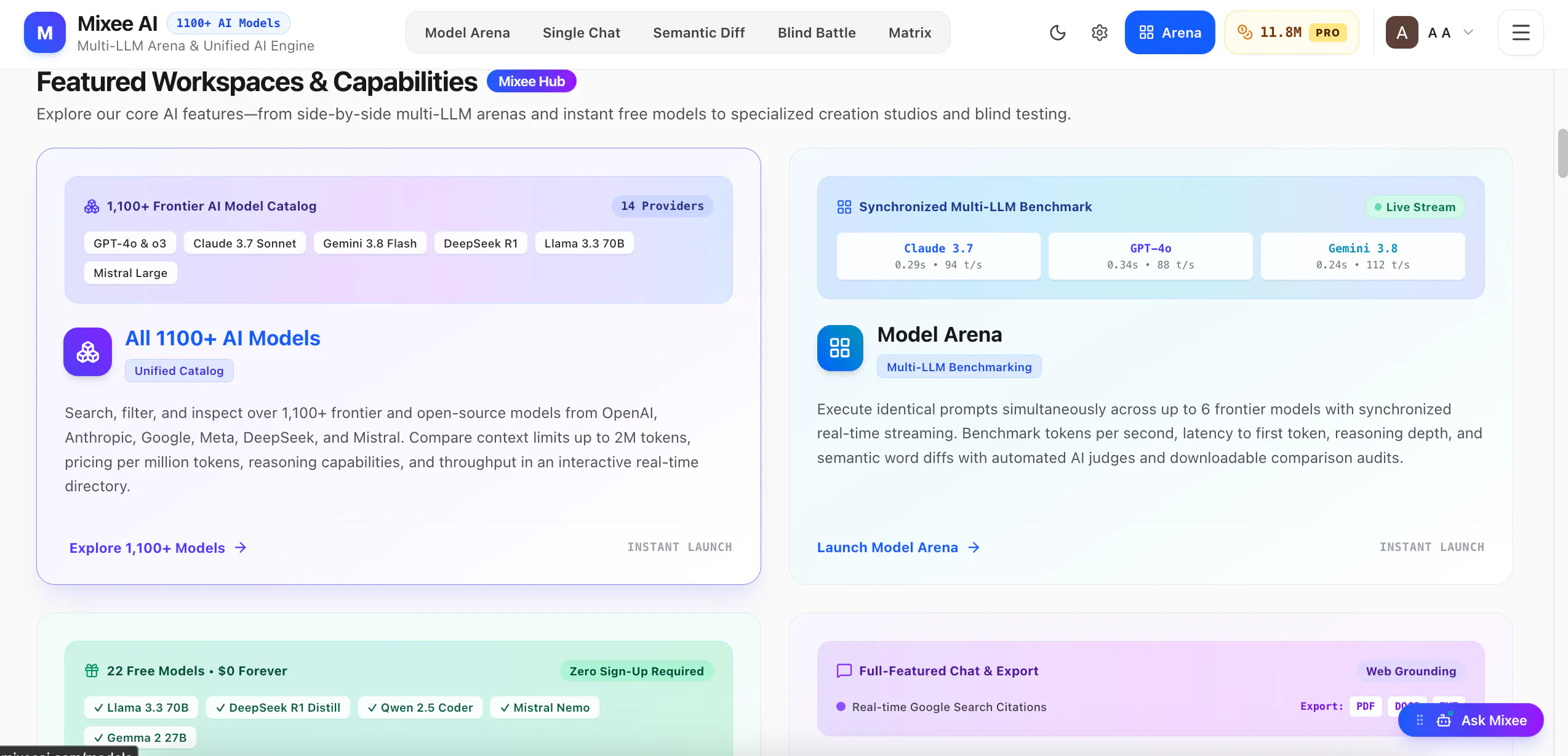Click the Gemini 3.8 benchmark tile
Image resolution: width=1568 pixels, height=756 pixels.
pyautogui.click(x=1362, y=256)
